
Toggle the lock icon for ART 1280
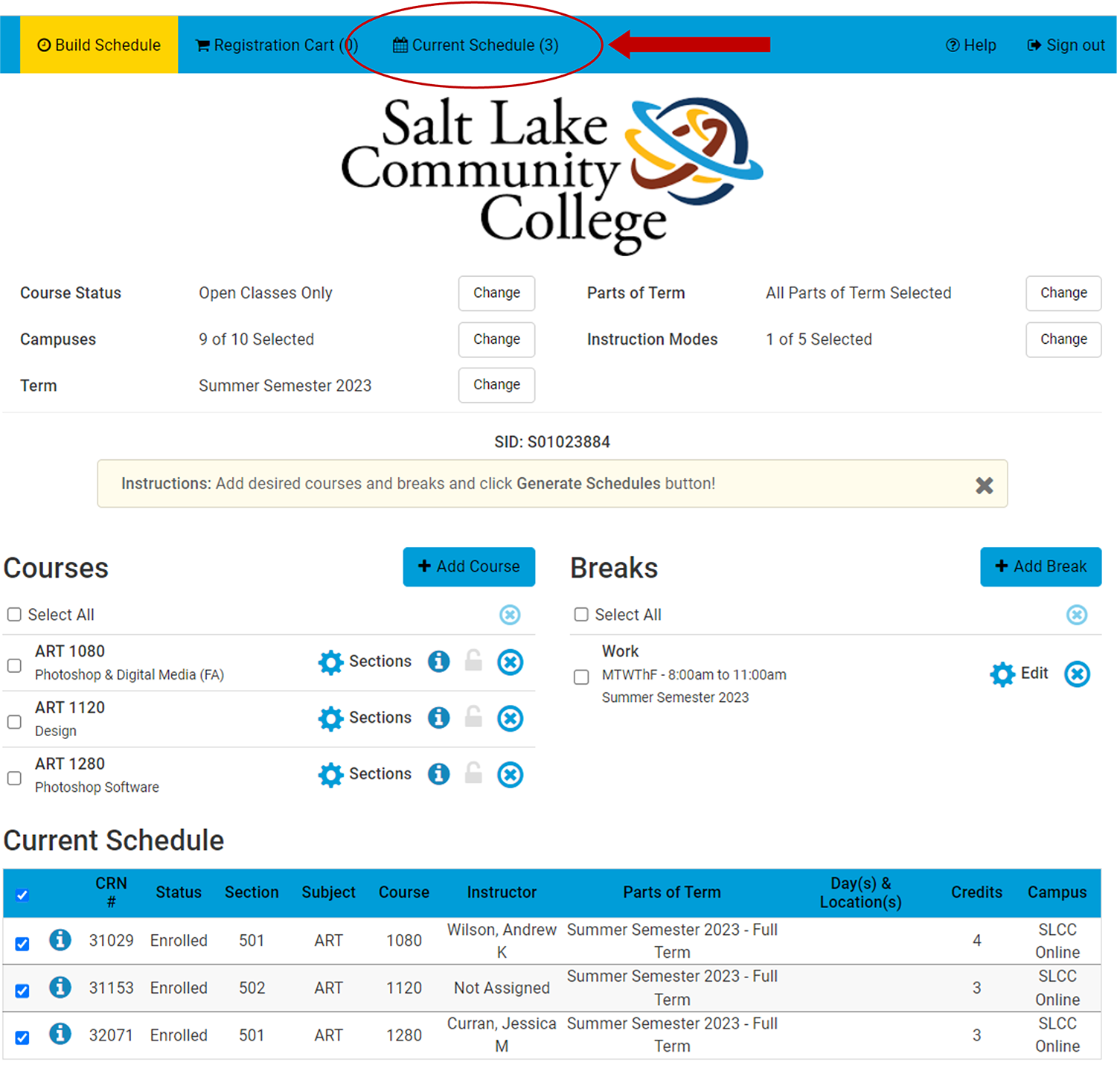point(473,775)
